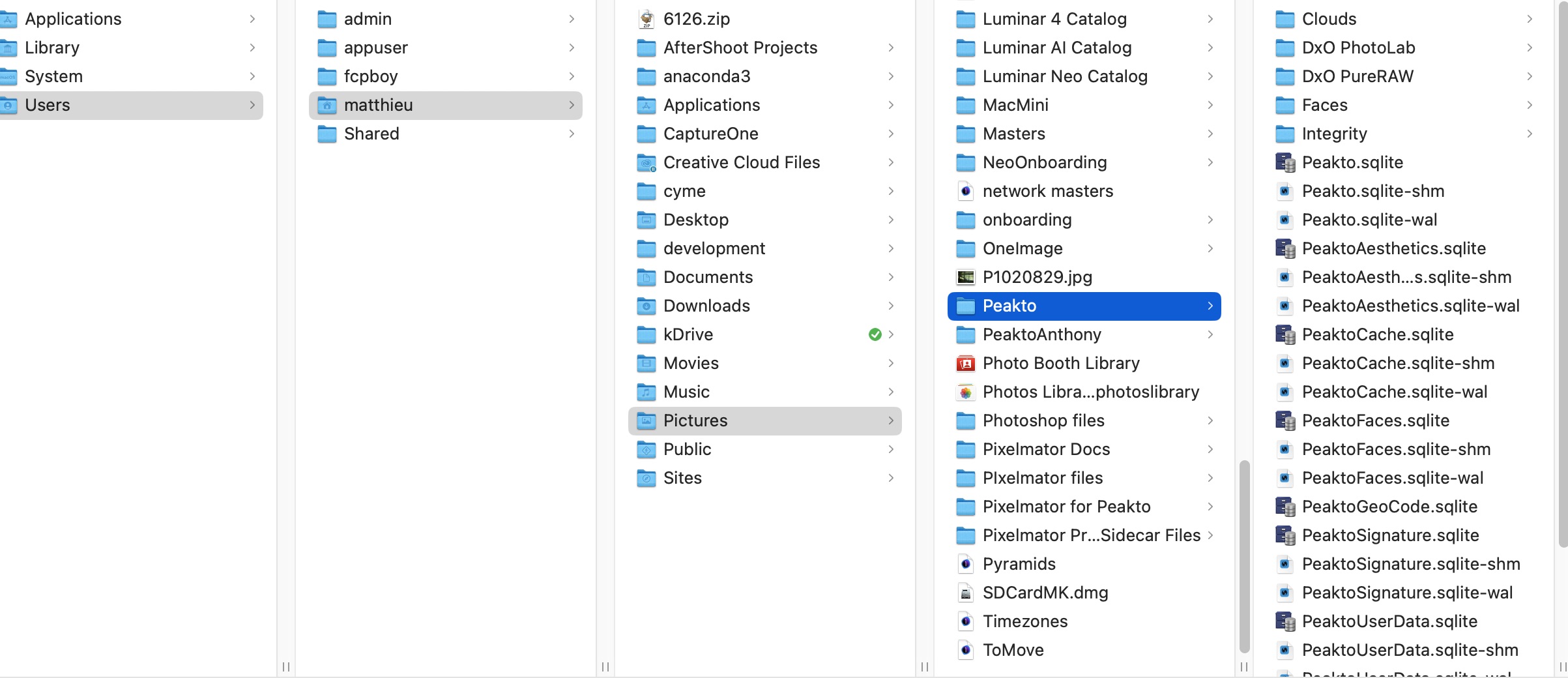The height and width of the screenshot is (678, 1568).
Task: Click the network masters catalog icon
Action: click(x=965, y=191)
